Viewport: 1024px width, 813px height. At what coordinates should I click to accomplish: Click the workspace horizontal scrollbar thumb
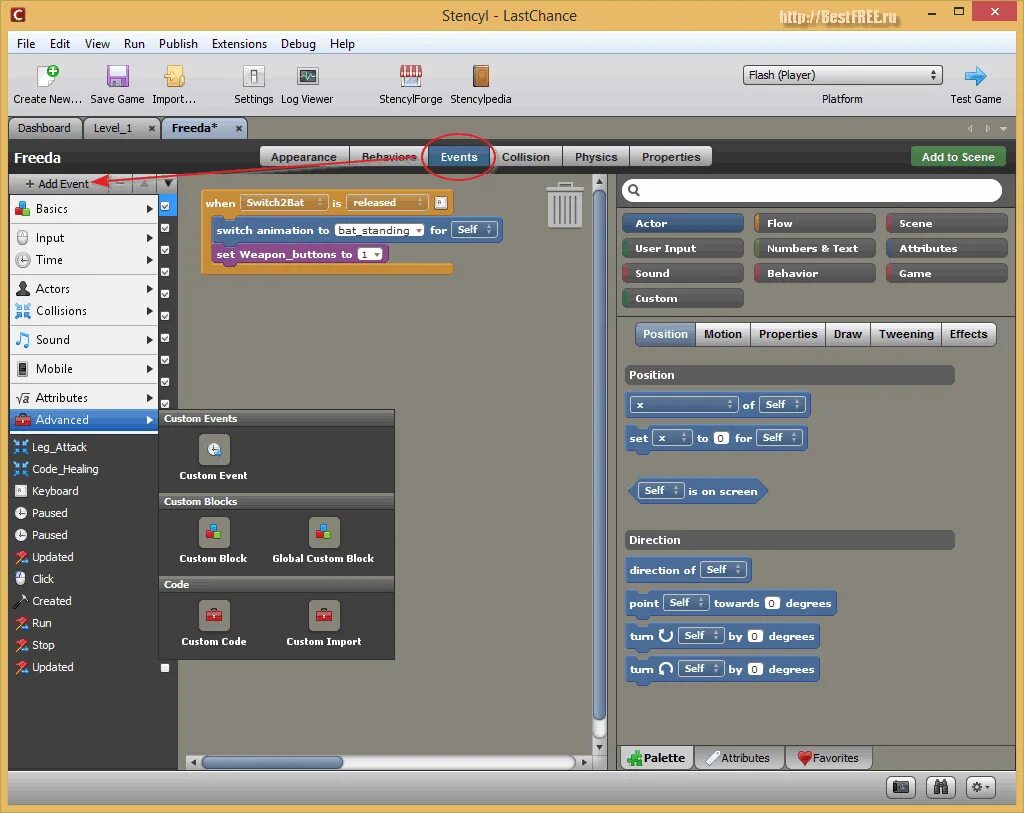[272, 762]
